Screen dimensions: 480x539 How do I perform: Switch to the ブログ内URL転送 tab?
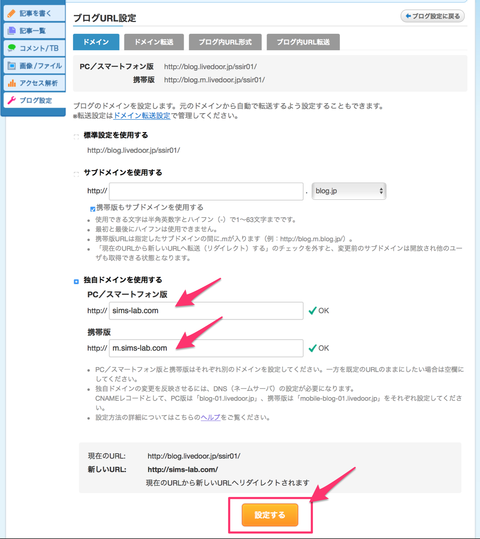303,42
